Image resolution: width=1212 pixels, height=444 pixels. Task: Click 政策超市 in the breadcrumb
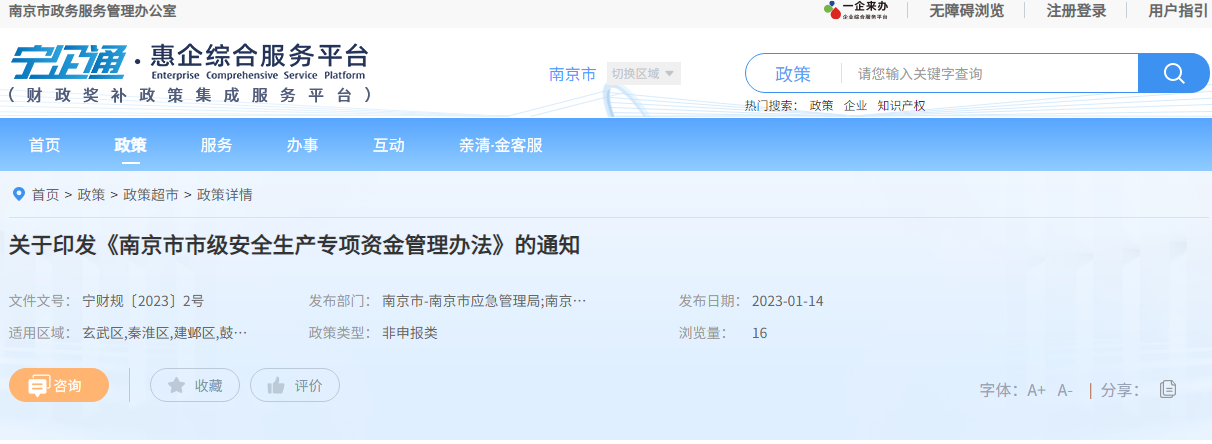coord(151,194)
